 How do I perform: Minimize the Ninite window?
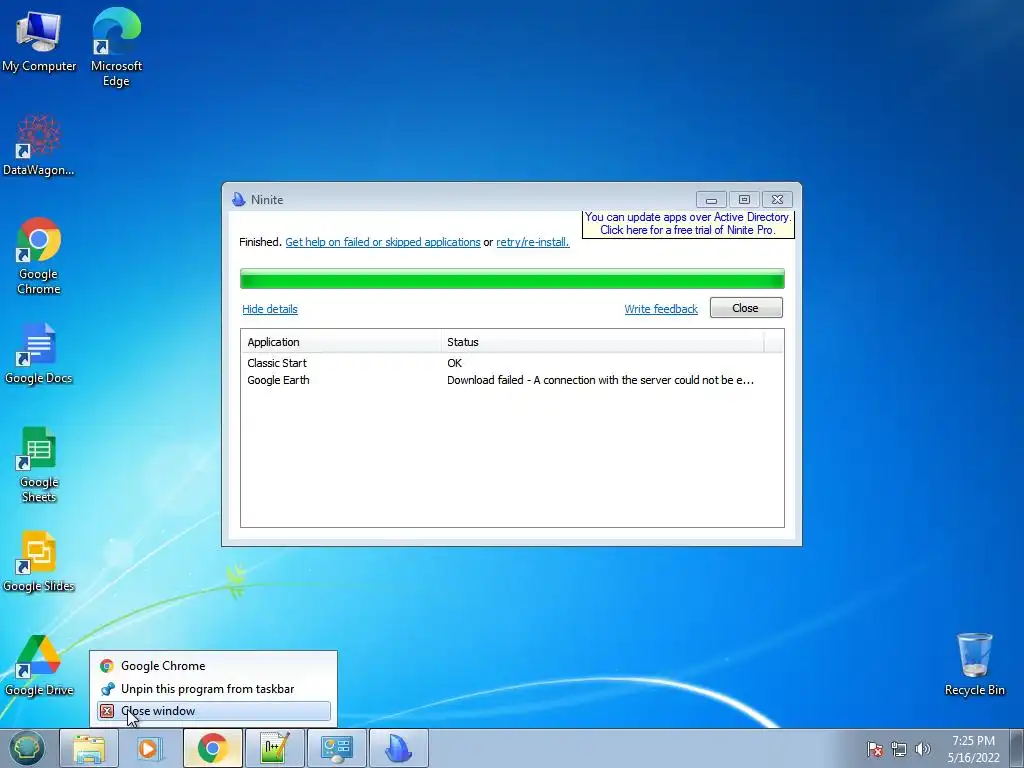(711, 199)
